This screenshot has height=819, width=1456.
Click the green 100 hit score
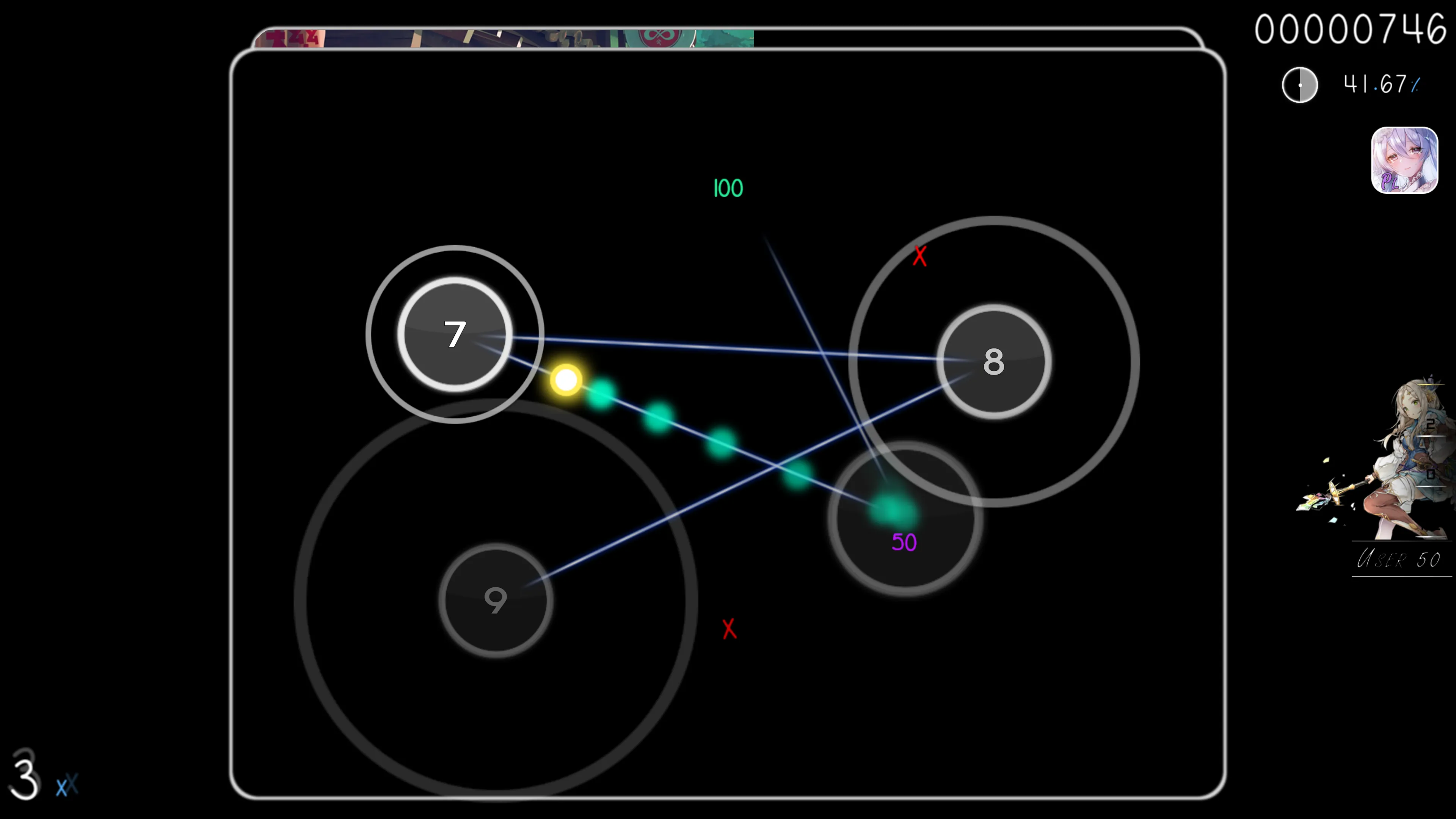point(728,188)
